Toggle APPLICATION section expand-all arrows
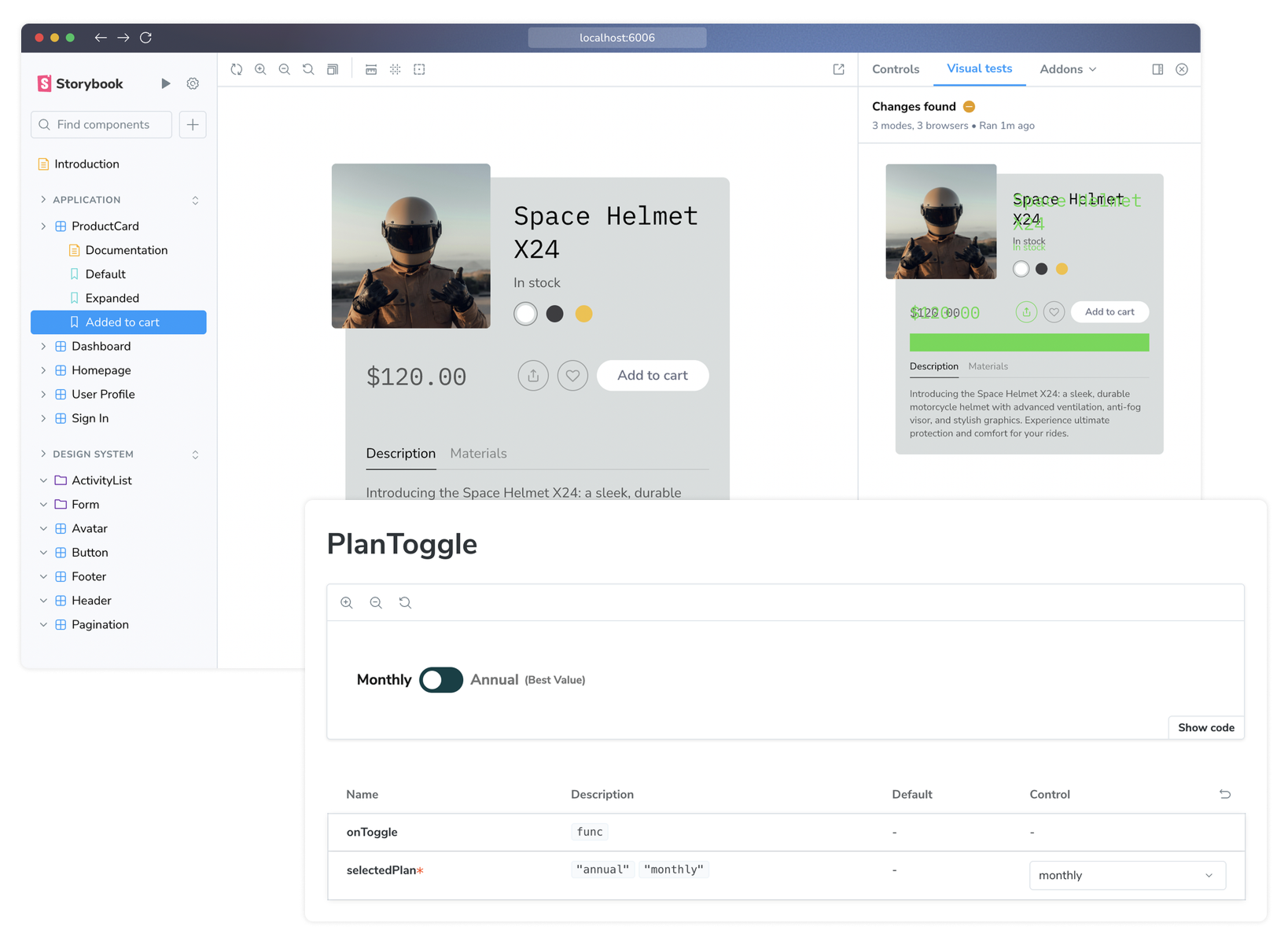 coord(195,200)
